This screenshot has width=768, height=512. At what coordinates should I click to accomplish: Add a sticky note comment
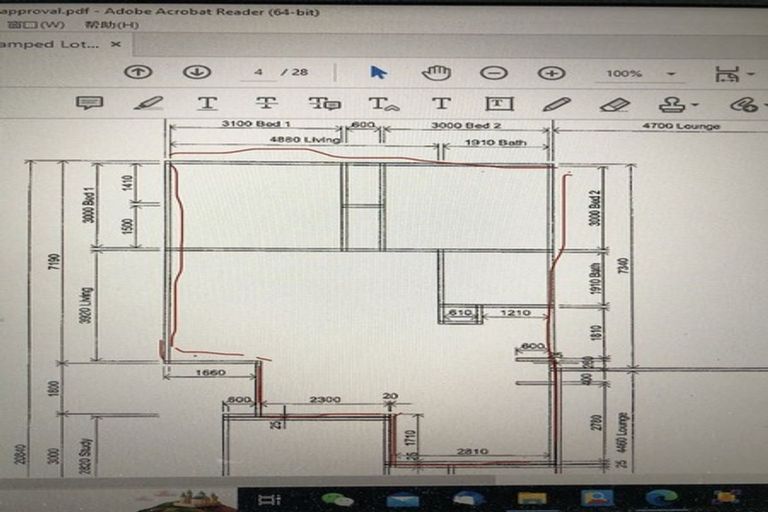(90, 103)
